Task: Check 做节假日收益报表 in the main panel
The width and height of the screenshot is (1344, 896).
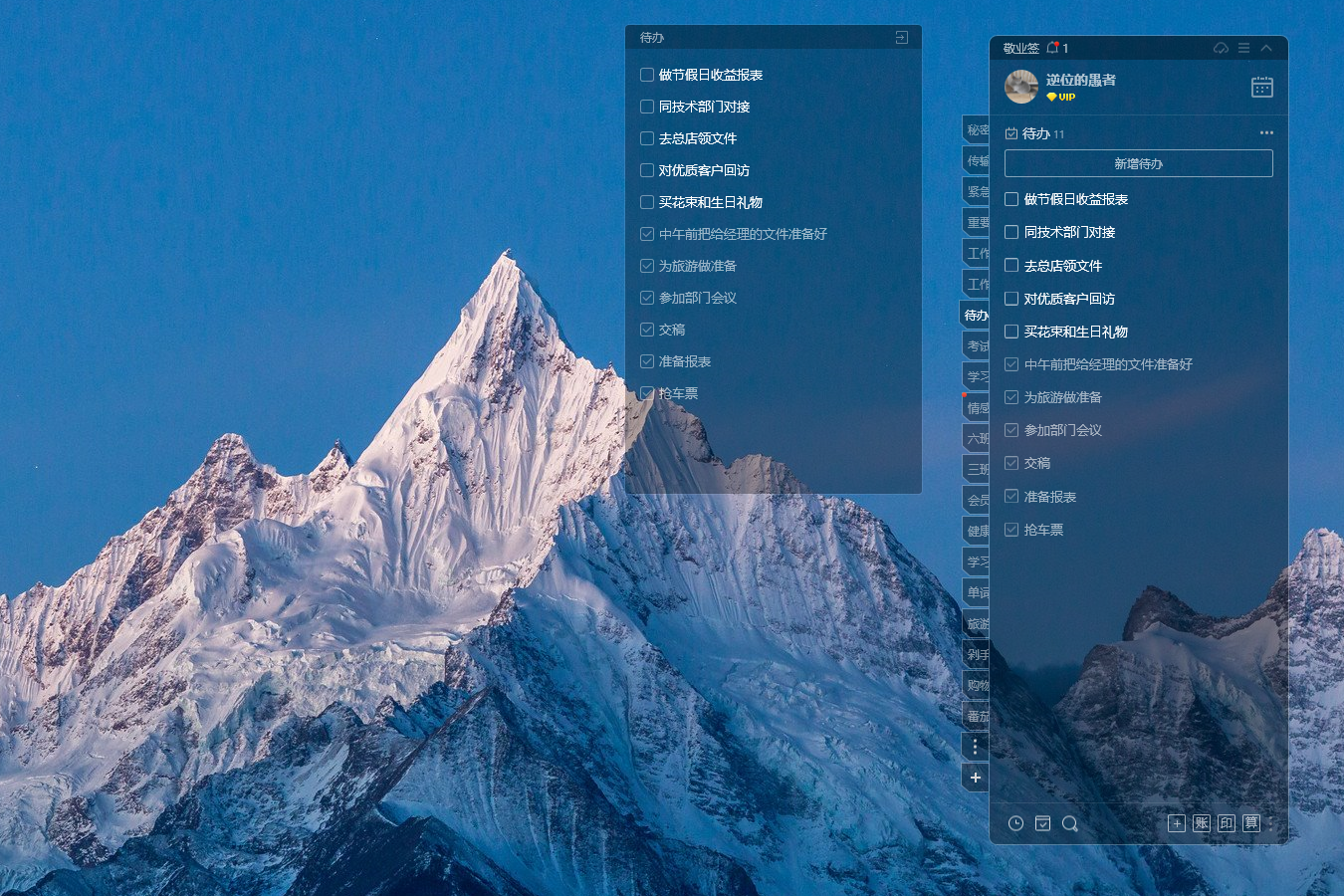Action: click(1011, 199)
